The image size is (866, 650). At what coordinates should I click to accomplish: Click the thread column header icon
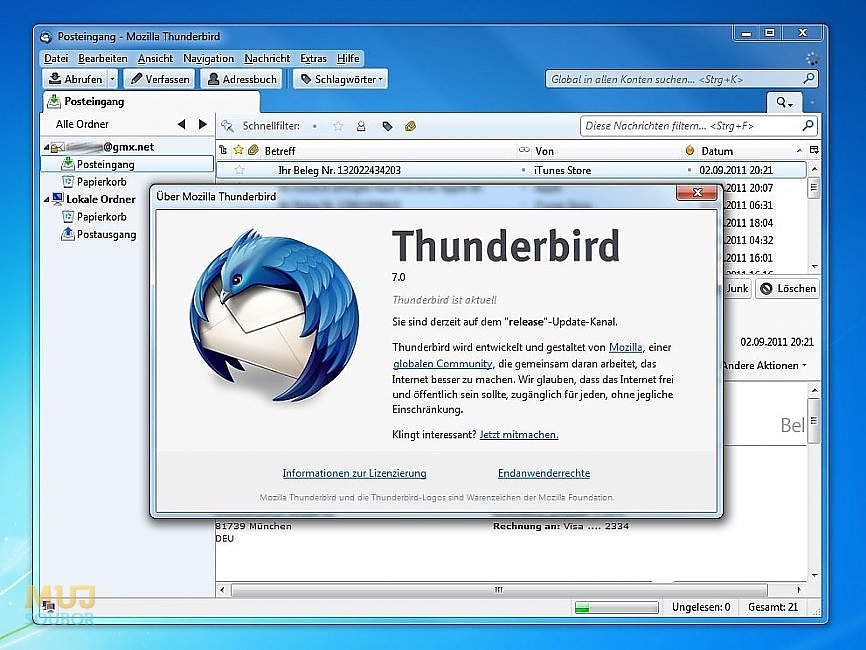click(x=223, y=150)
